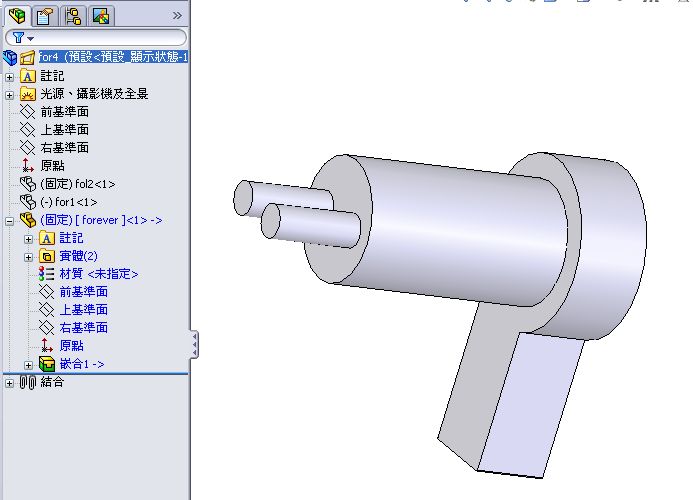Select top-level 上基準面 plane
The image size is (693, 500).
tap(65, 130)
